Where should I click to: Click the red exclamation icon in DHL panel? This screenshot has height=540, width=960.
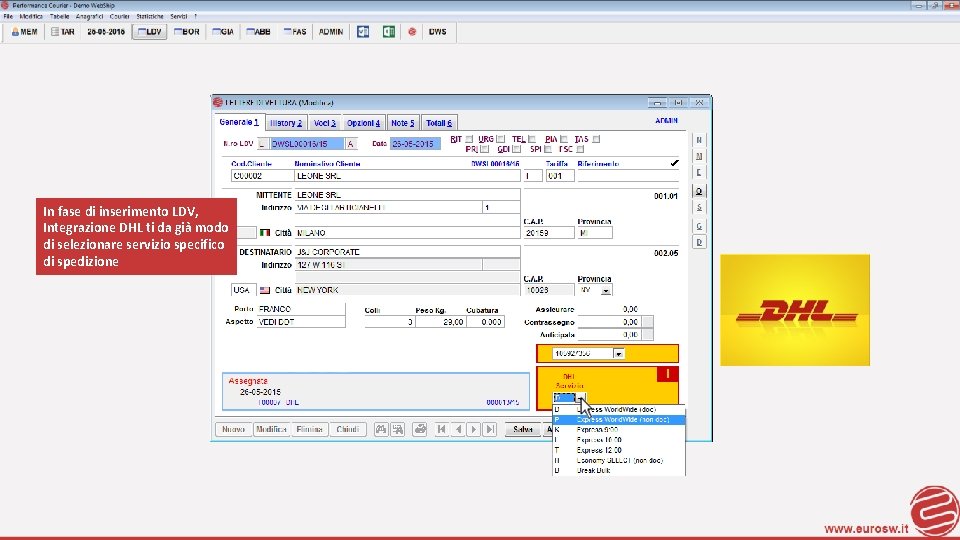(667, 374)
